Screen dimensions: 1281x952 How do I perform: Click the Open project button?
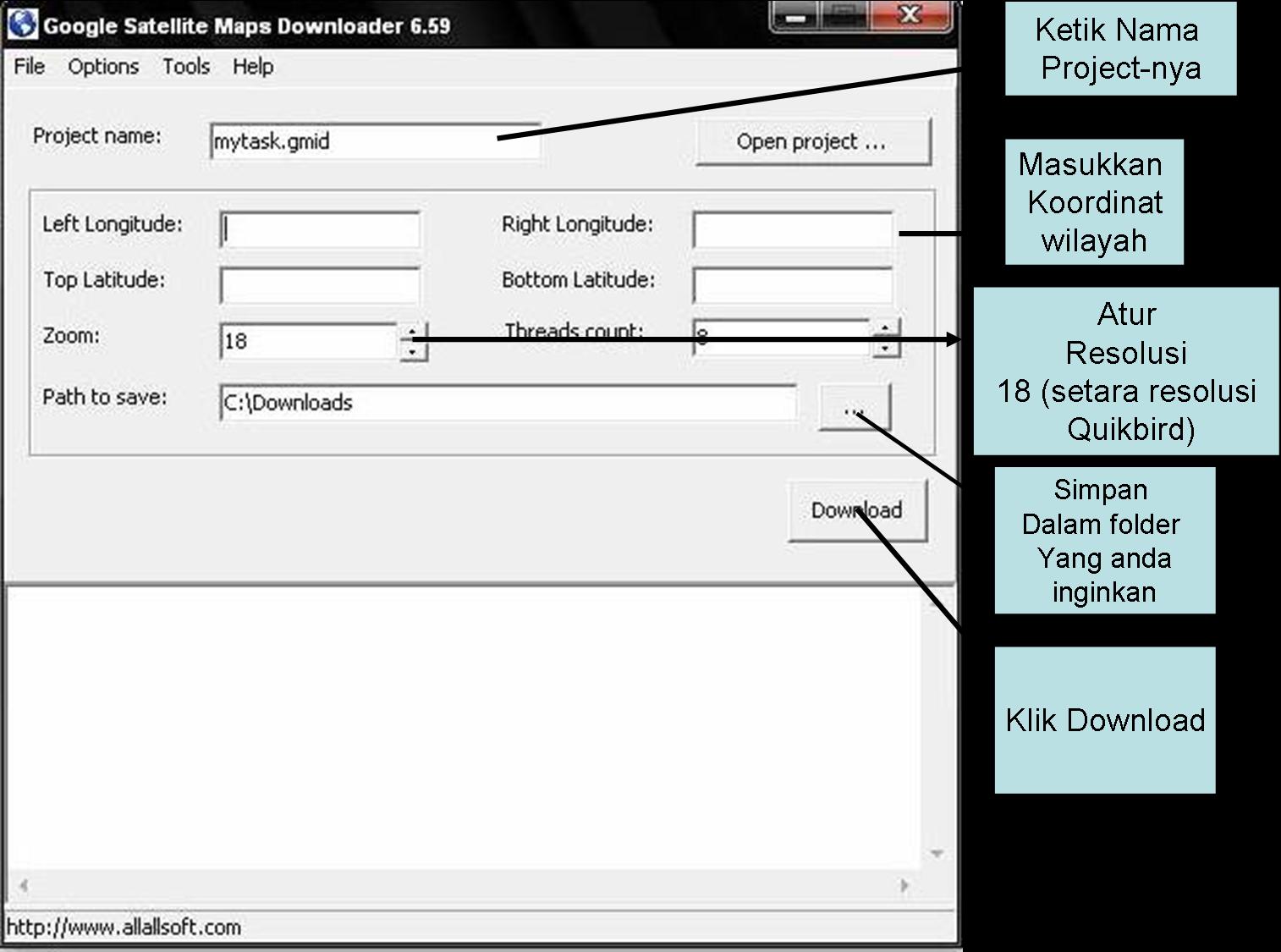pyautogui.click(x=812, y=141)
